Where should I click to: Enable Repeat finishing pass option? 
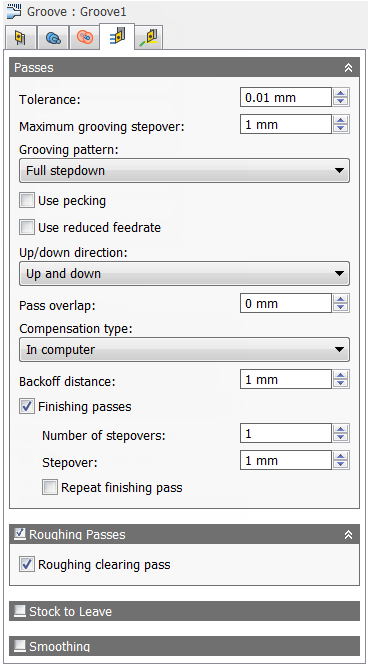pos(50,487)
